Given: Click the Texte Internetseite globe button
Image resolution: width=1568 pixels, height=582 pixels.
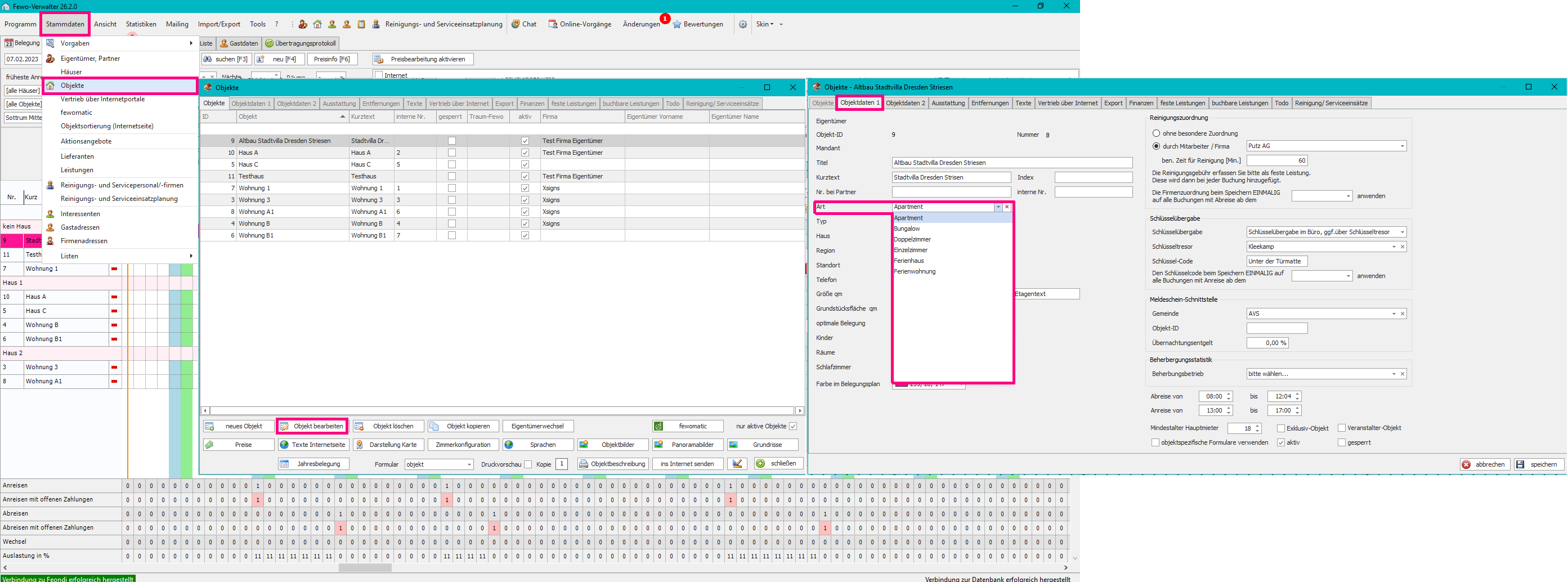Looking at the screenshot, I should tap(313, 445).
